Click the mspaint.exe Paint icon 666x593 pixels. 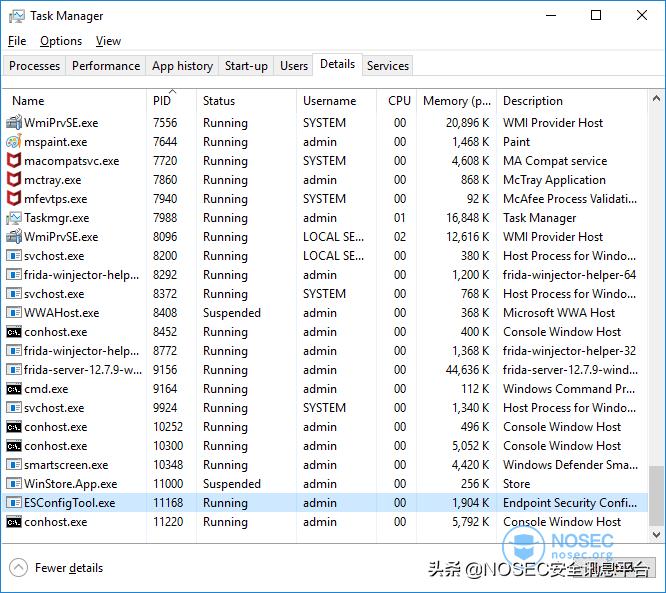pos(14,142)
